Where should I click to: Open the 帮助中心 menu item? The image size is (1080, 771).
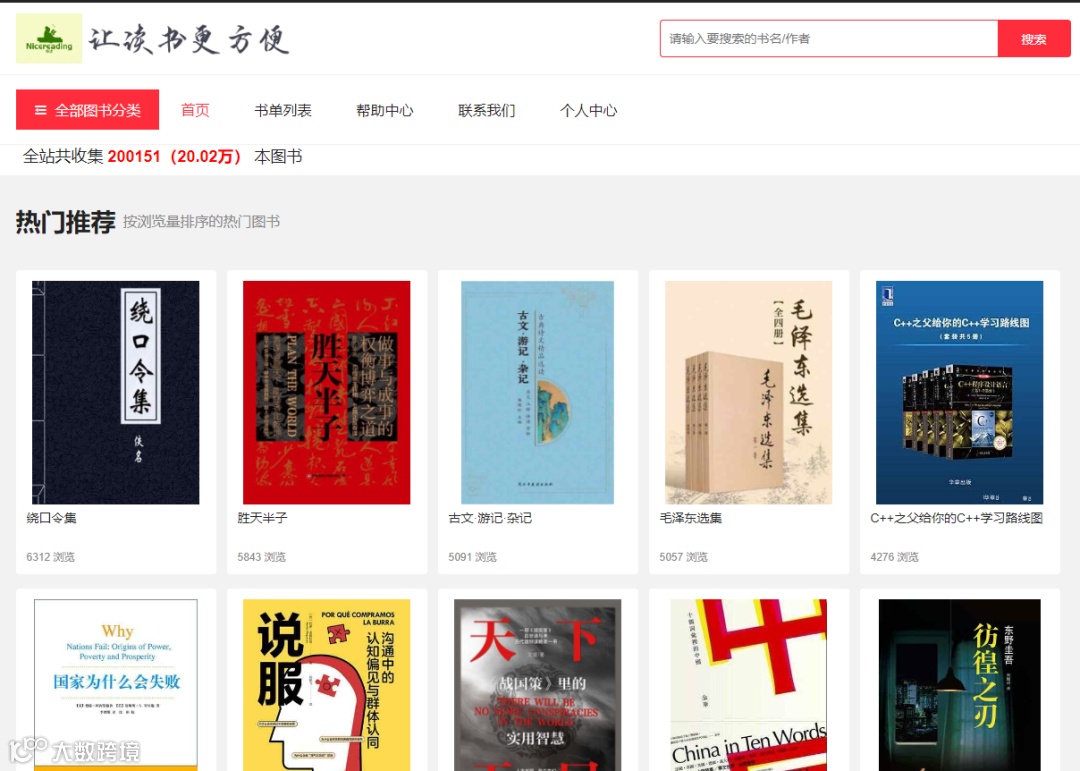point(384,110)
